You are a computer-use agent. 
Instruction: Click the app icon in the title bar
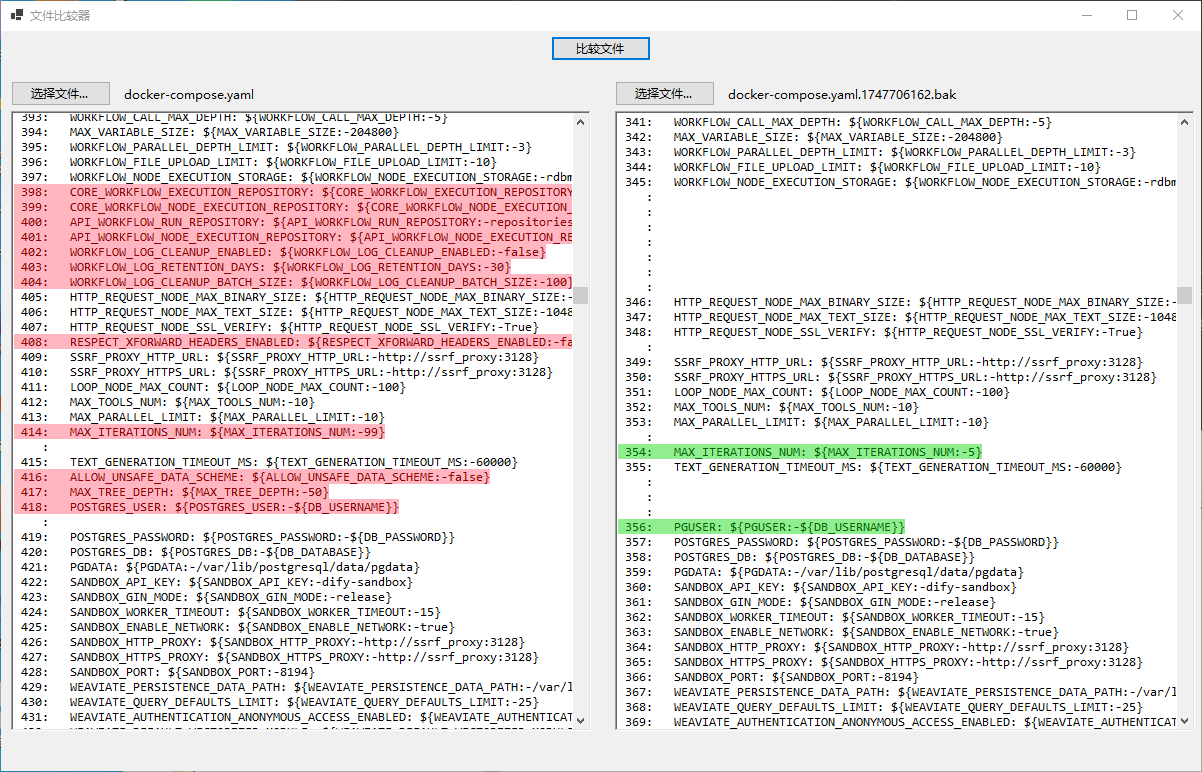click(x=16, y=15)
